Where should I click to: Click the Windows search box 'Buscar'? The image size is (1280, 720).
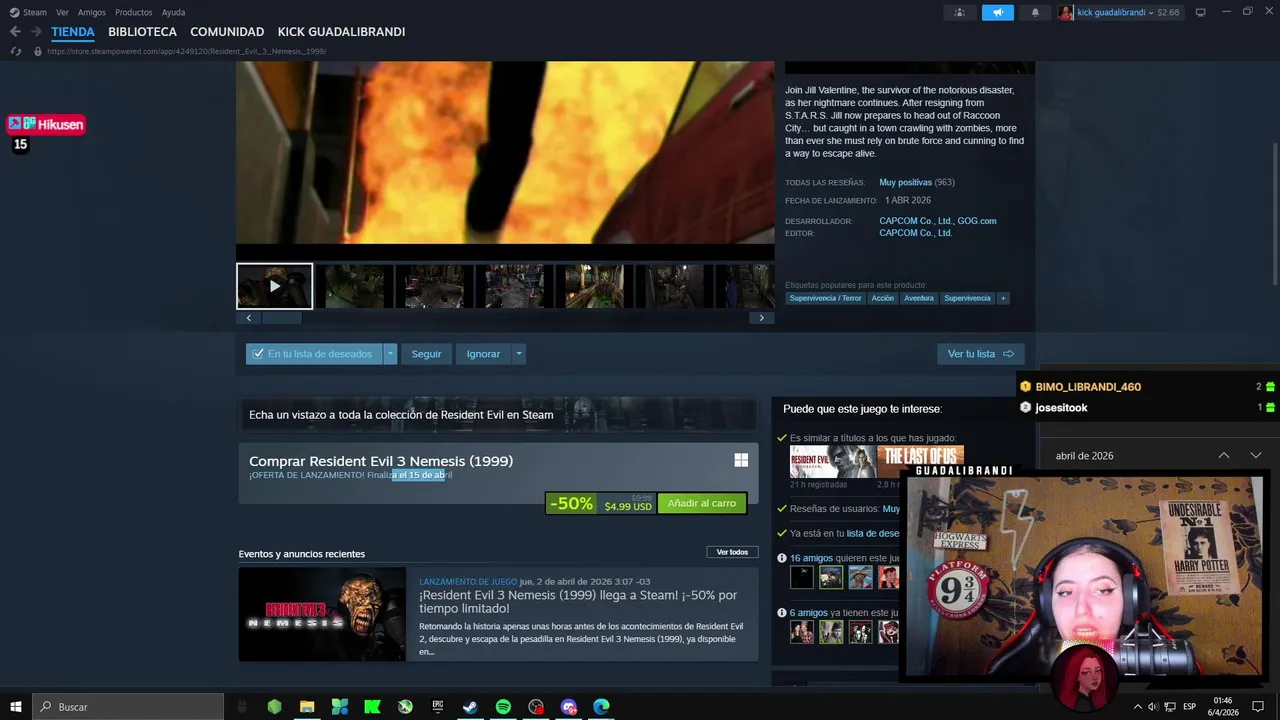click(x=128, y=707)
